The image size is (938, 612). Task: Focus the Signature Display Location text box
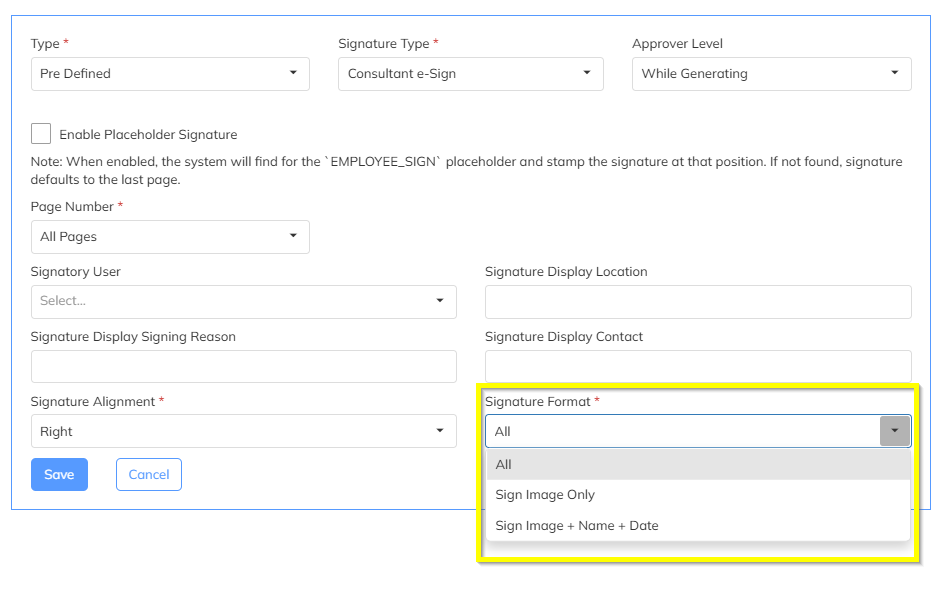[x=698, y=302]
